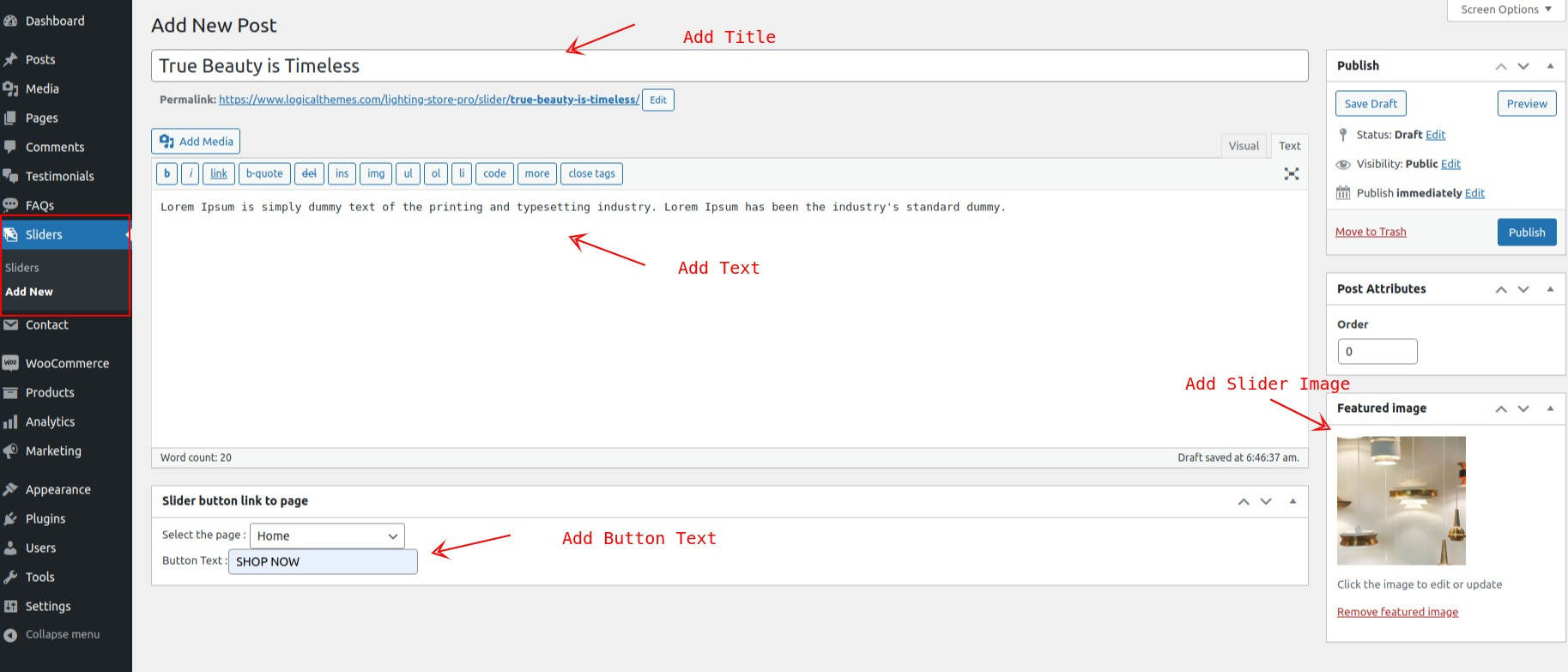
Task: Open the Appearance menu item
Action: click(66, 489)
